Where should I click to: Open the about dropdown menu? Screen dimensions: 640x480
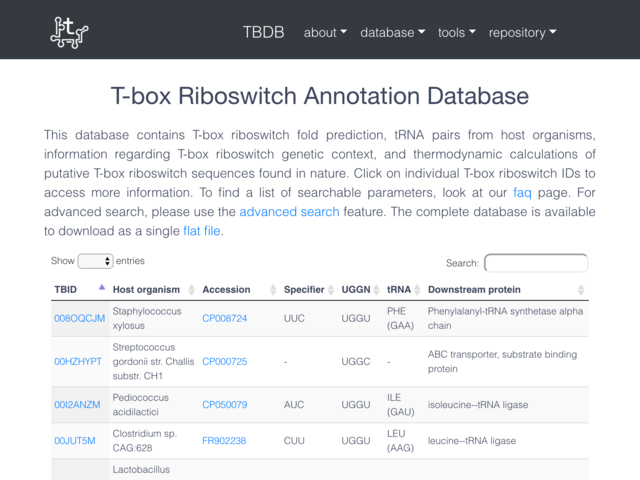click(325, 33)
